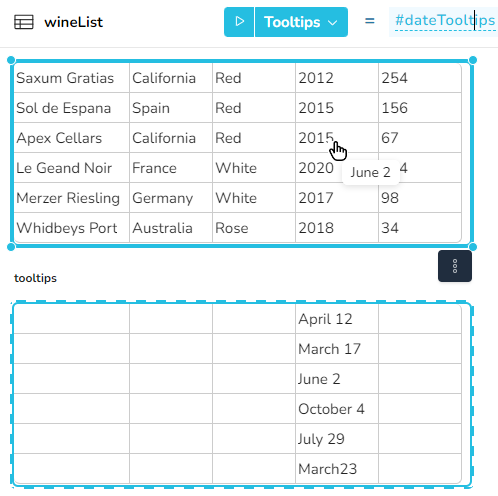Select the Germany cell
Image resolution: width=498 pixels, height=496 pixels.
(171, 198)
